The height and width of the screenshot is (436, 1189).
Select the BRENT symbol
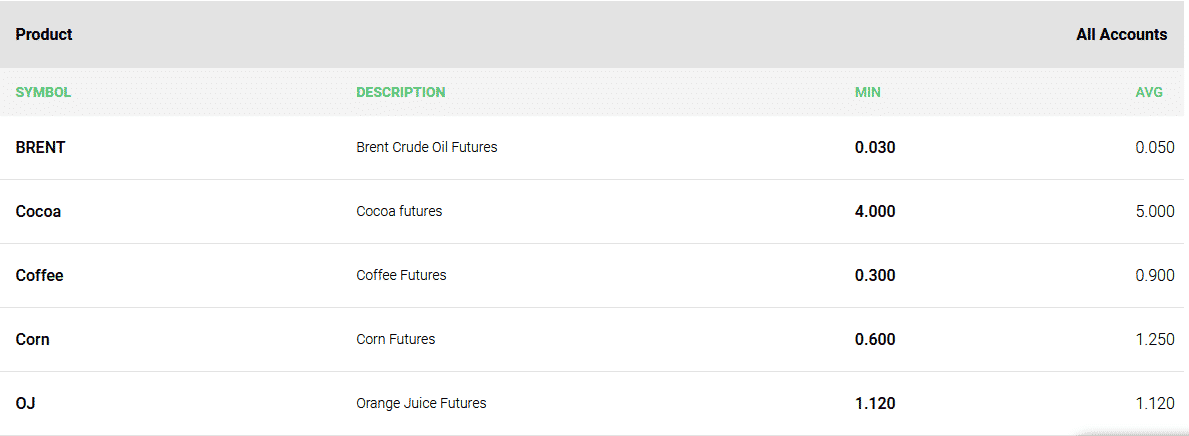[x=40, y=147]
